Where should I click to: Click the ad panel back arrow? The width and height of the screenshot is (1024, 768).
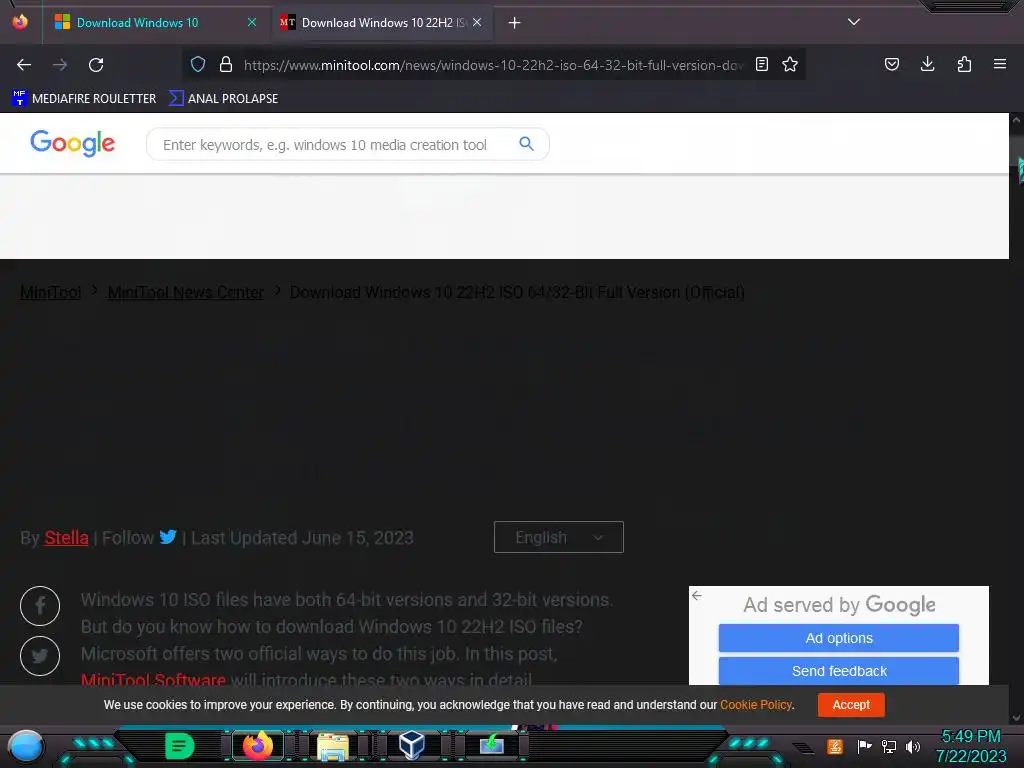point(697,596)
